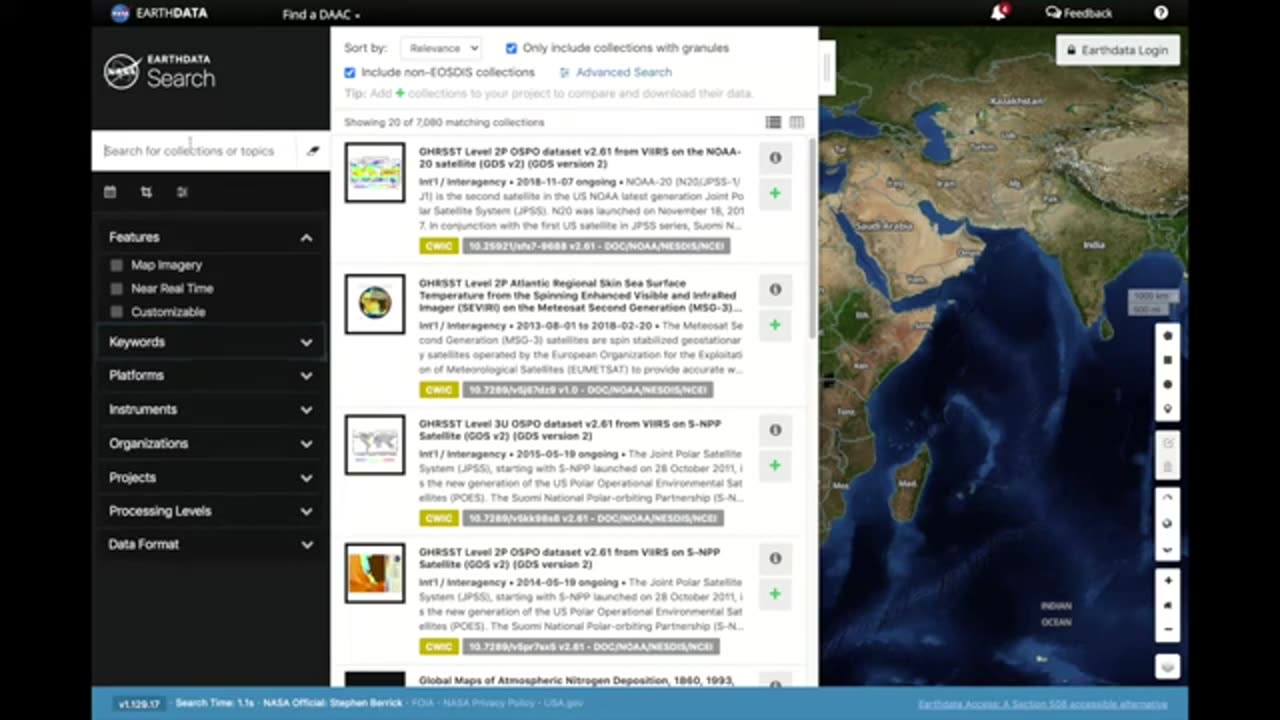The height and width of the screenshot is (720, 1280).
Task: Enable the Map Imagery checkbox
Action: tap(117, 265)
